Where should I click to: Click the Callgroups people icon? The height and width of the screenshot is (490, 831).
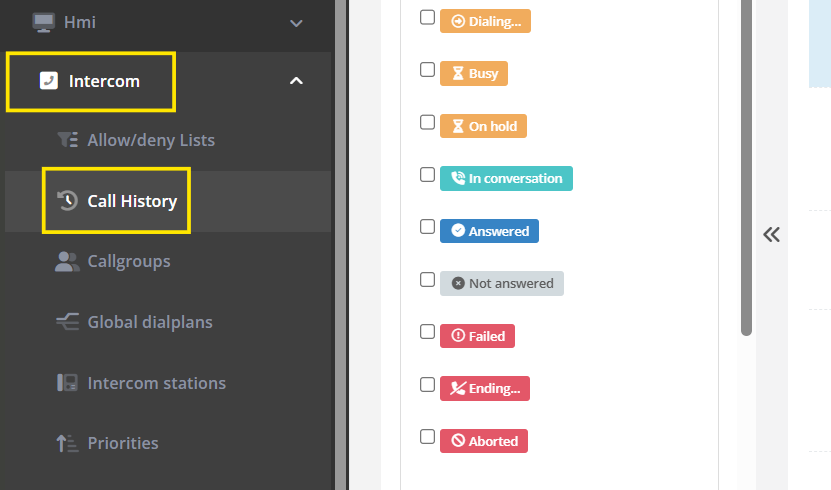(67, 262)
